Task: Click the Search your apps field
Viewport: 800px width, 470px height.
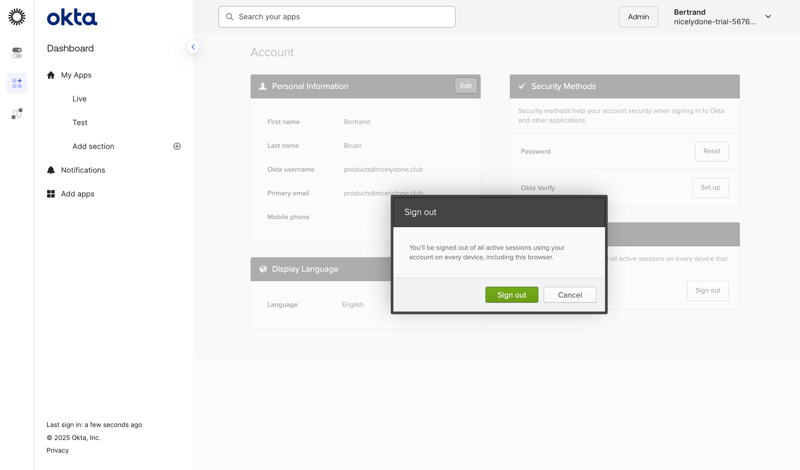Action: [x=337, y=17]
